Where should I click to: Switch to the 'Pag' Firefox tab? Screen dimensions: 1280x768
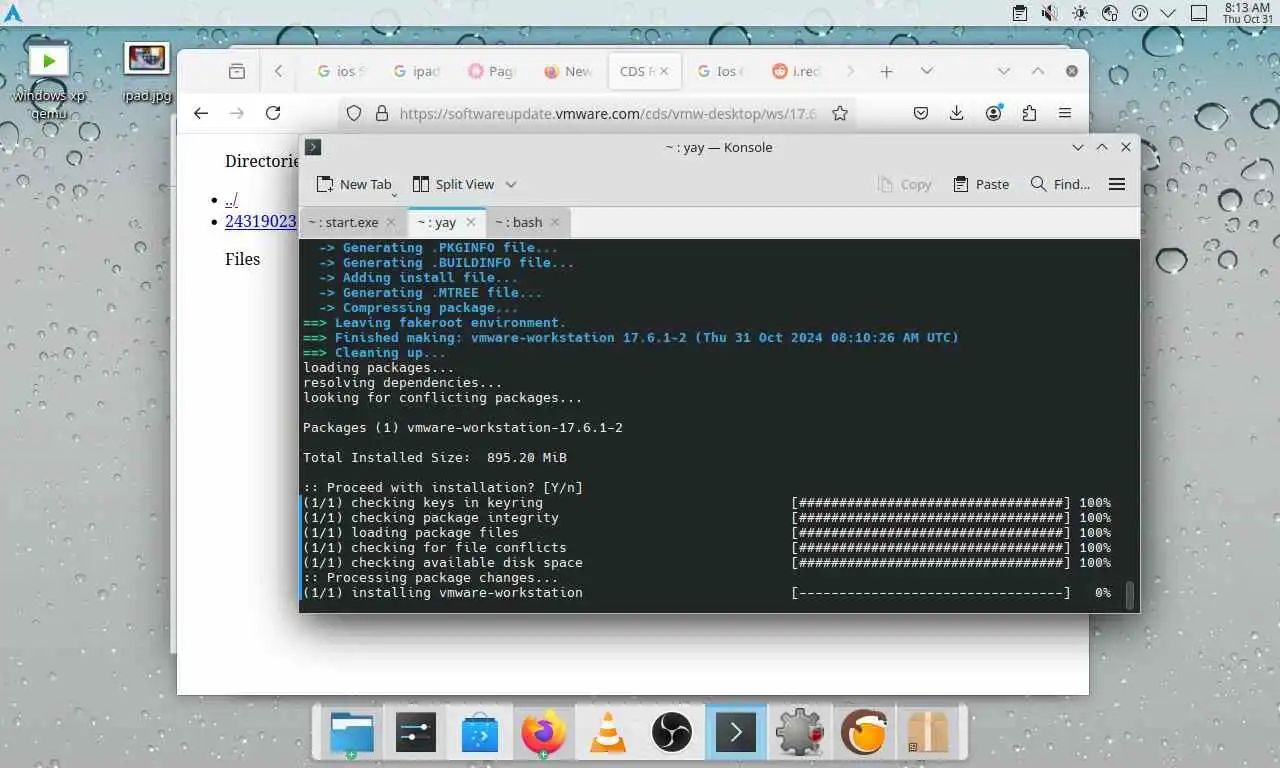click(493, 71)
